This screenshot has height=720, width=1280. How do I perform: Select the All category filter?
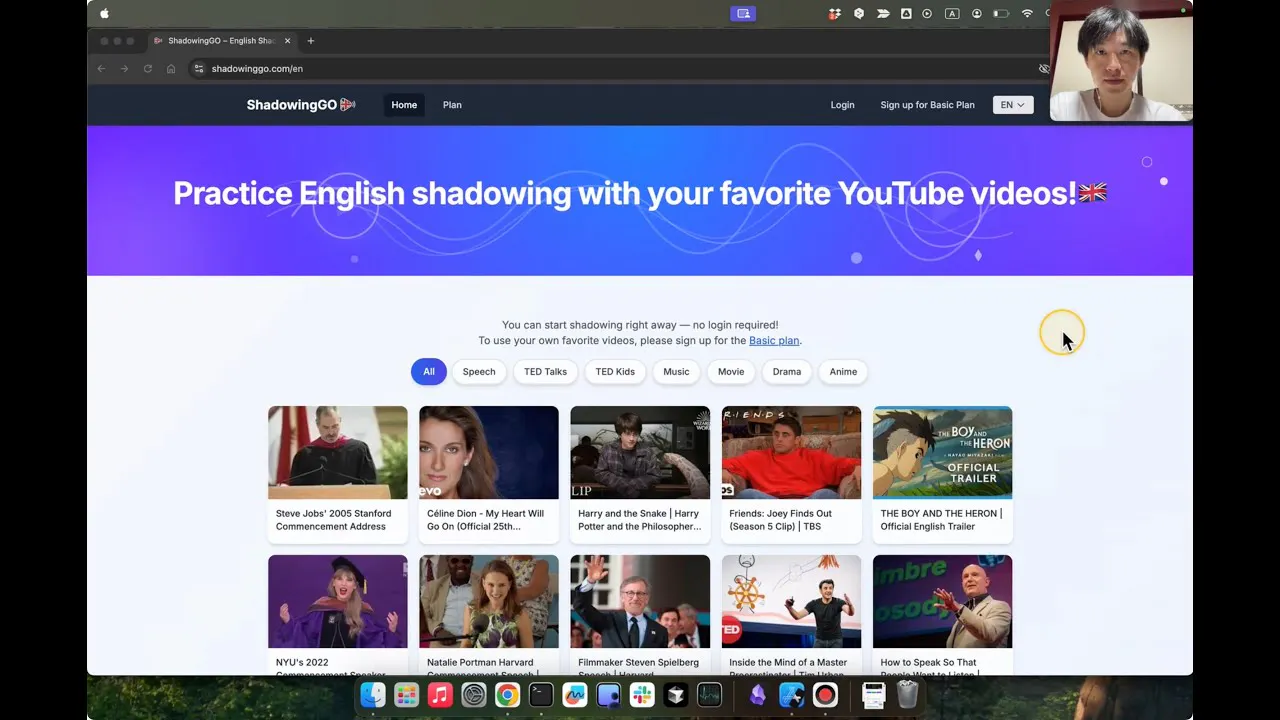(x=428, y=372)
